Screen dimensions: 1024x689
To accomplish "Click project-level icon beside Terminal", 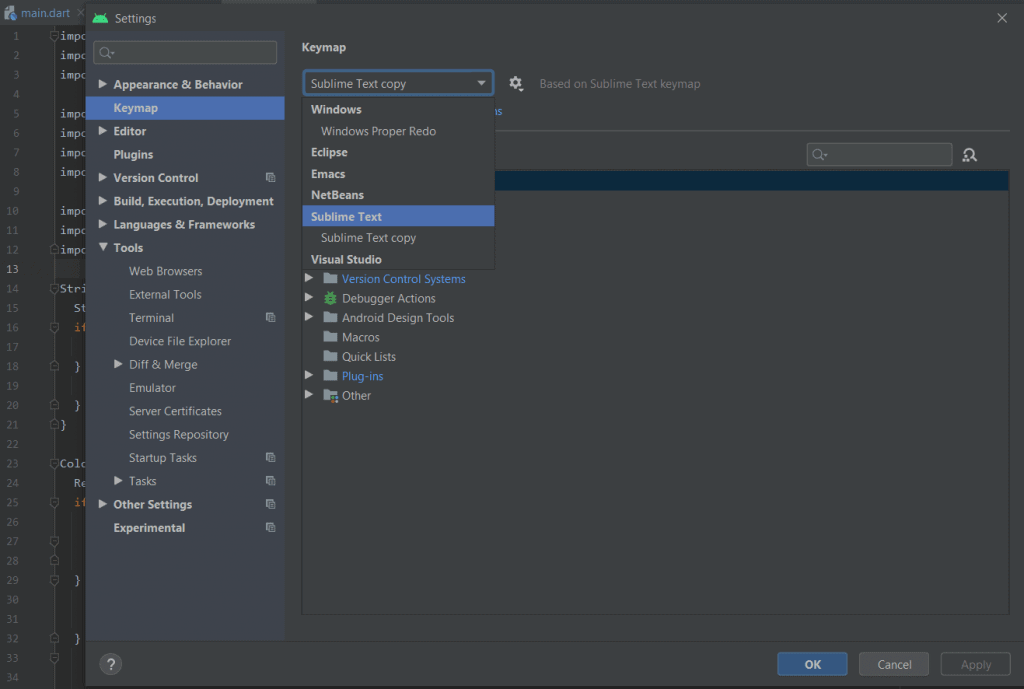I will [270, 317].
